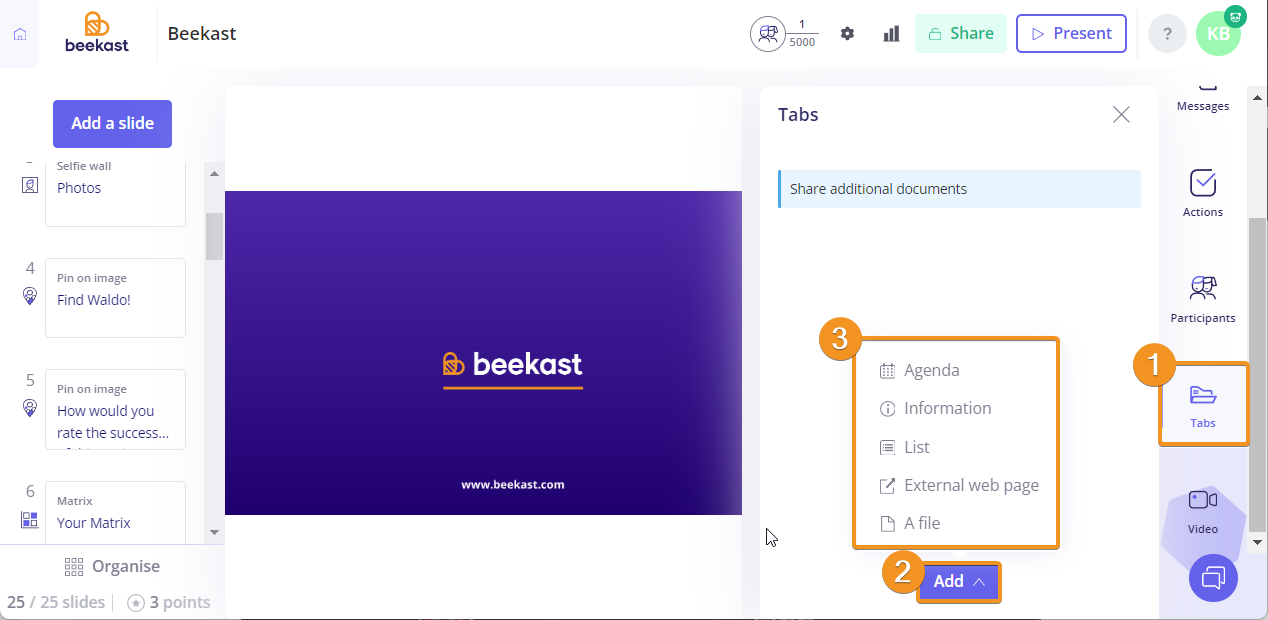The height and width of the screenshot is (620, 1268).
Task: Click the Selfie wall slide type icon
Action: [30, 185]
